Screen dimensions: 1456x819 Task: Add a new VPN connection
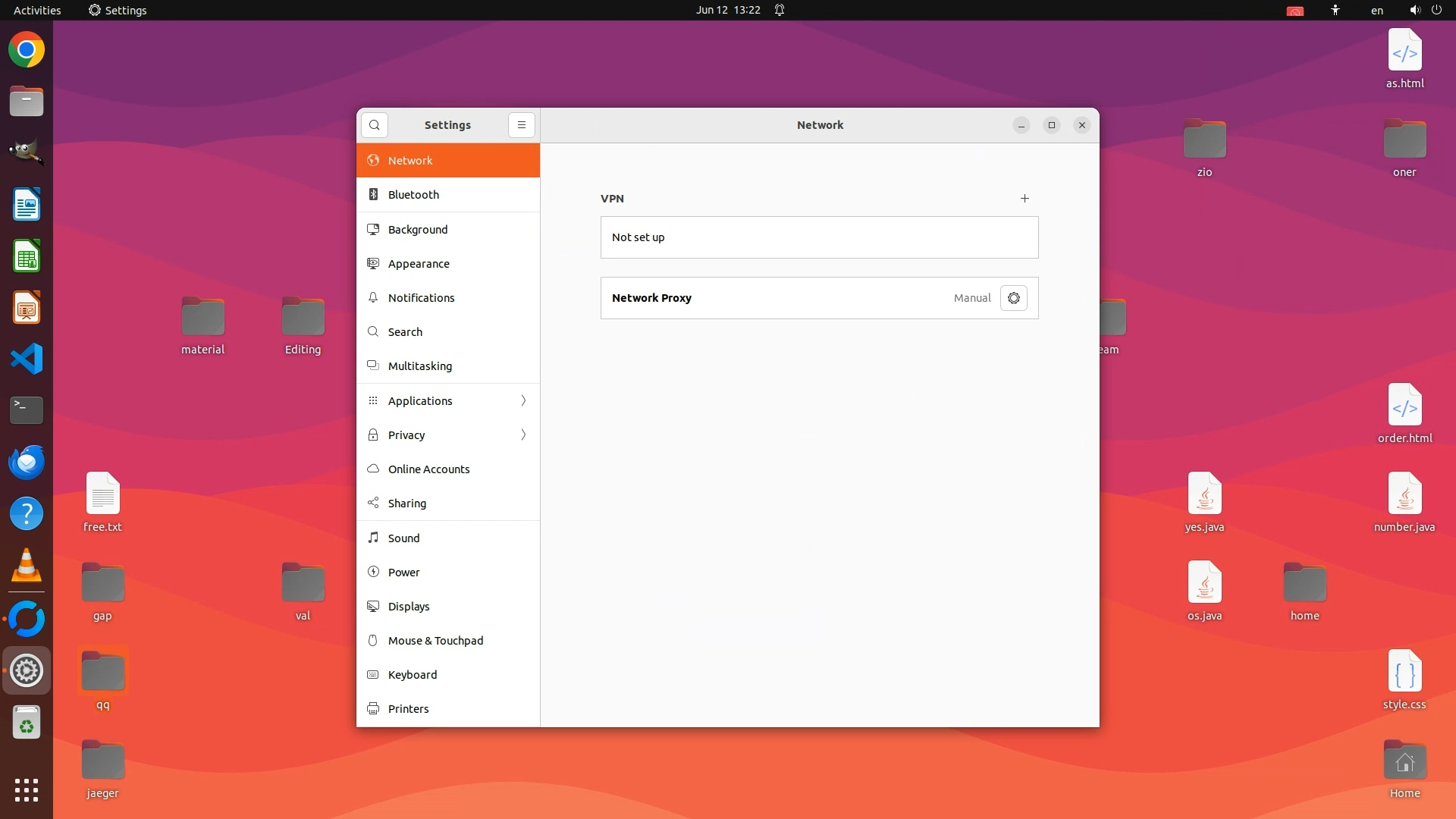click(x=1025, y=199)
